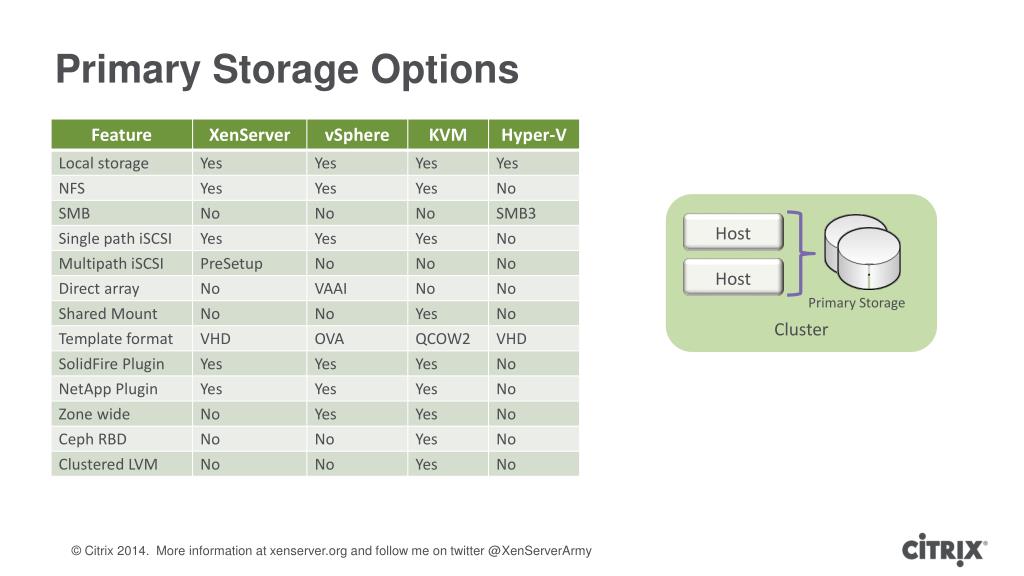This screenshot has width=1024, height=576.
Task: Click the Cluster label
Action: (x=801, y=329)
